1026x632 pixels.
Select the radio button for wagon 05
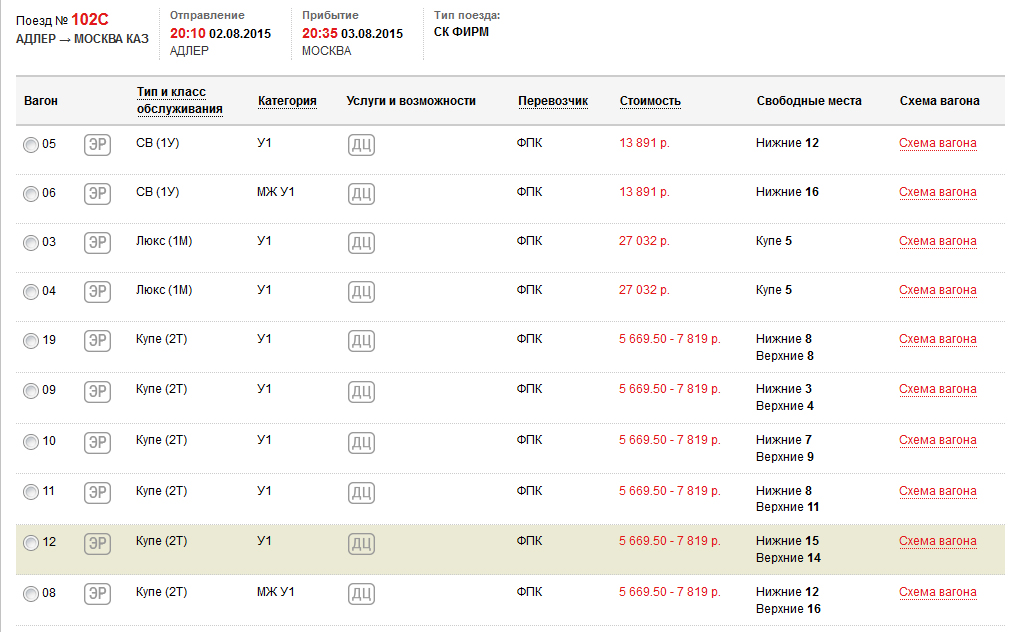pos(31,145)
